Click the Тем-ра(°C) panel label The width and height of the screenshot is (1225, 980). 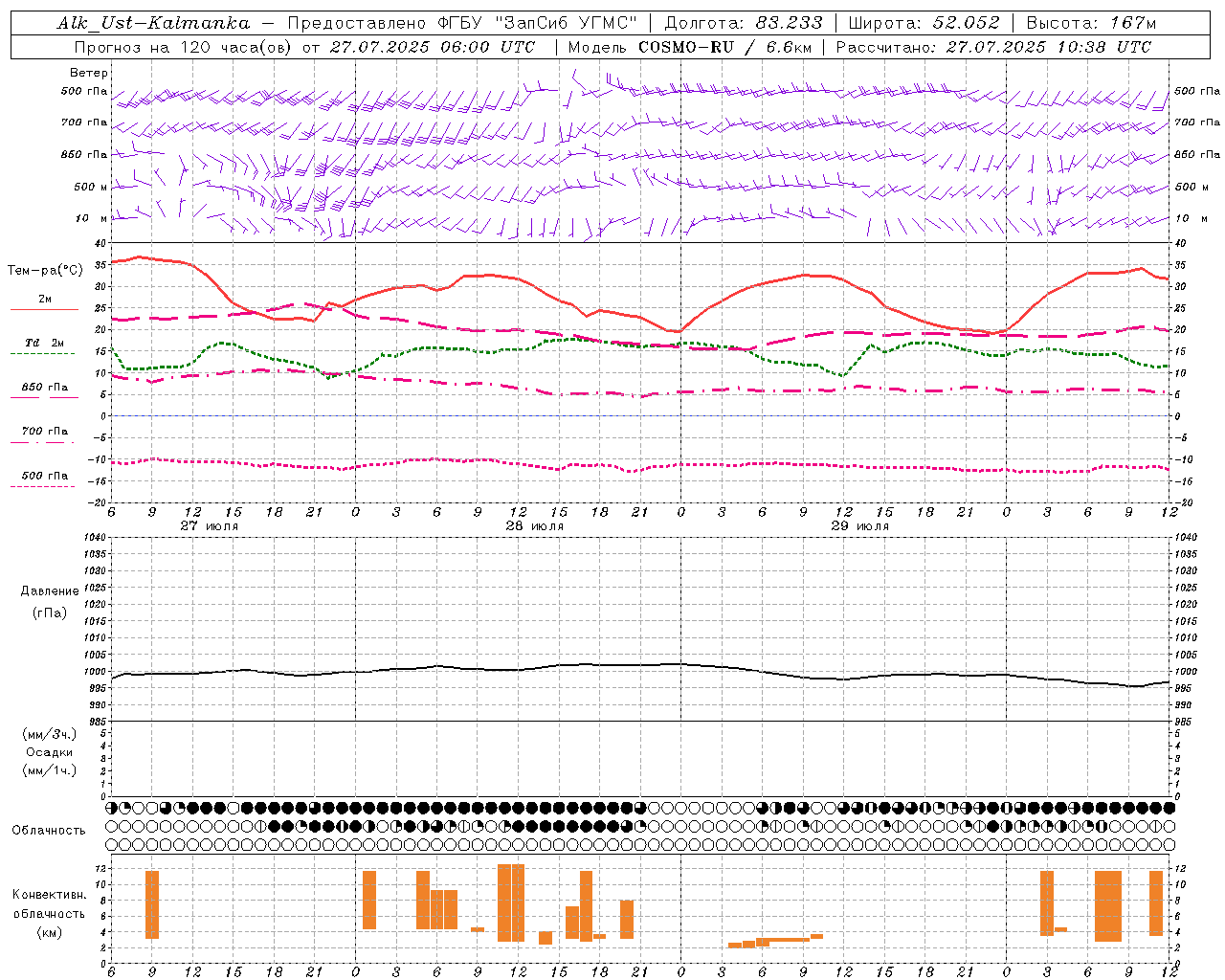(x=44, y=271)
